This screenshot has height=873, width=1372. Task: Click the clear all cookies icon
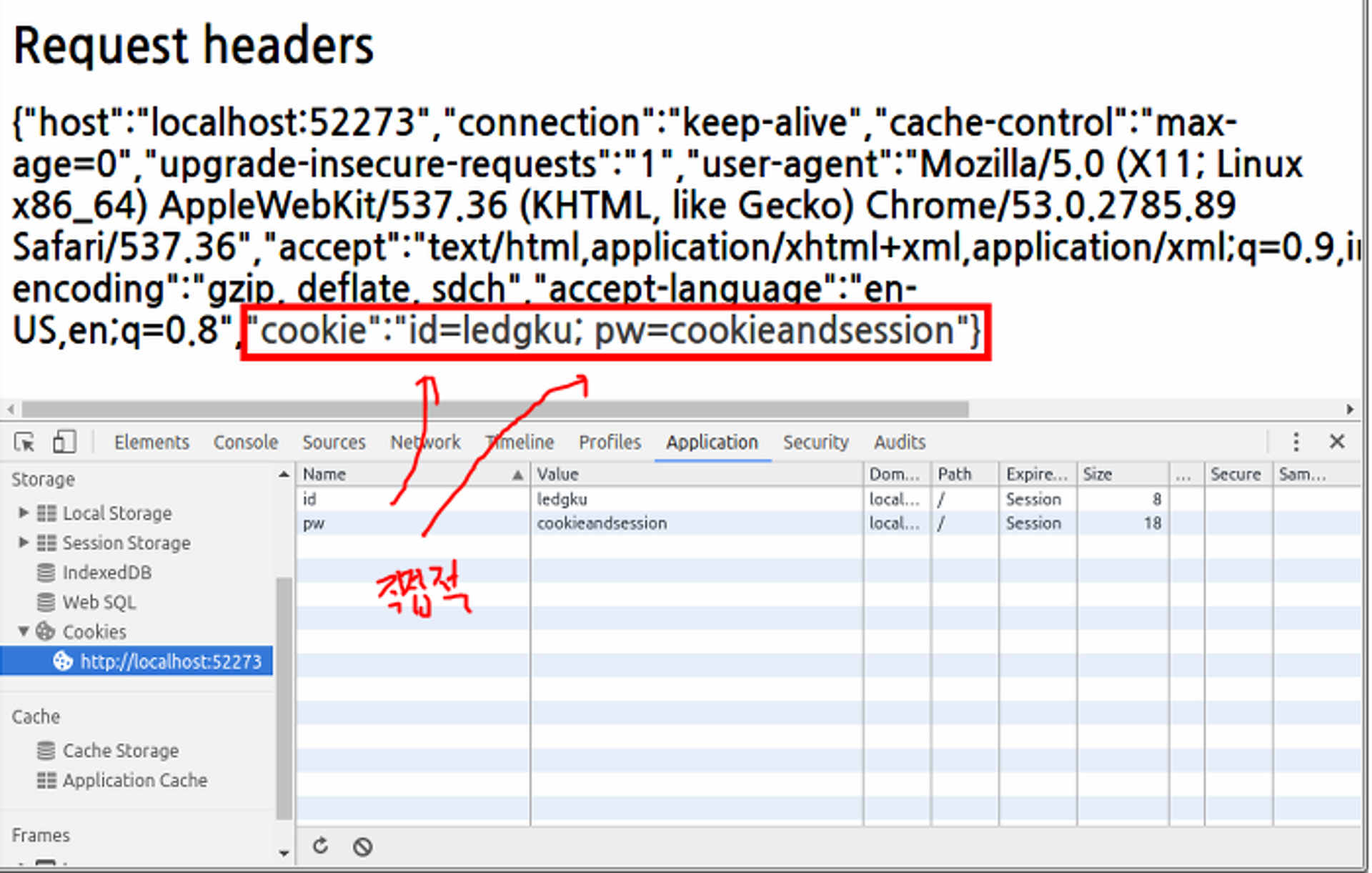click(362, 847)
